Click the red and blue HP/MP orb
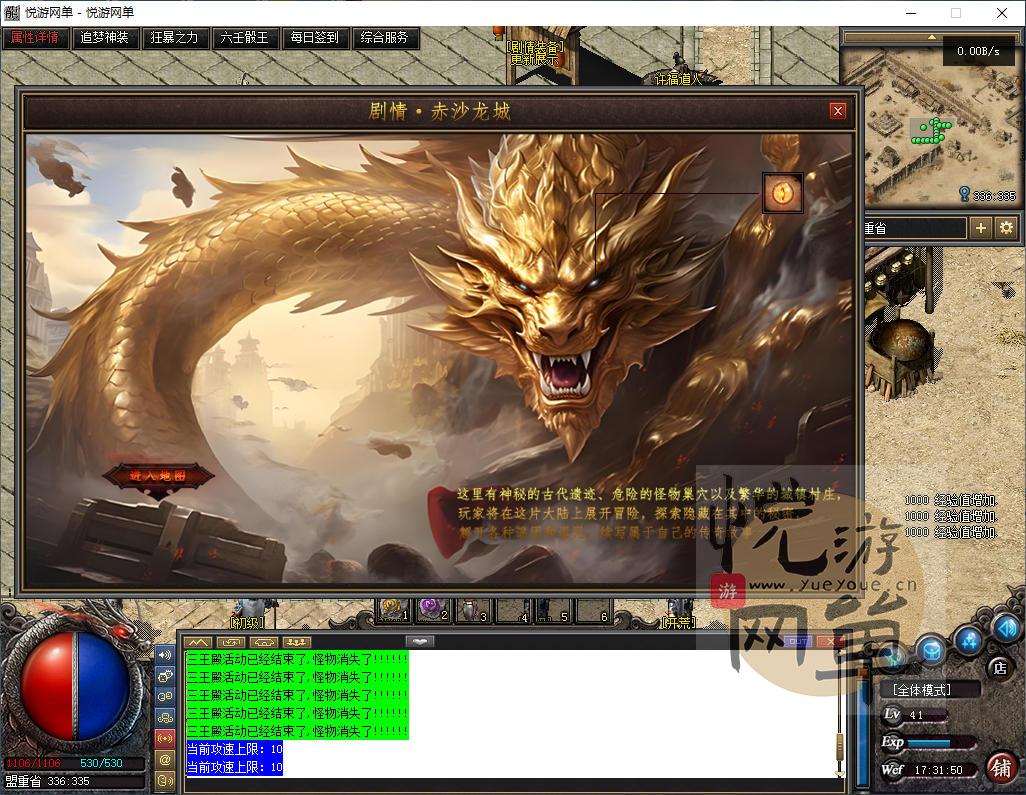The height and width of the screenshot is (795, 1026). click(x=74, y=686)
